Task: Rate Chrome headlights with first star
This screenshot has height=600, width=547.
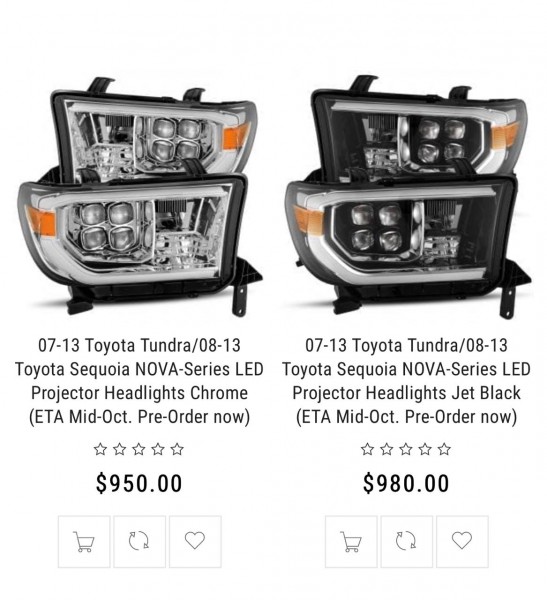Action: [100, 449]
